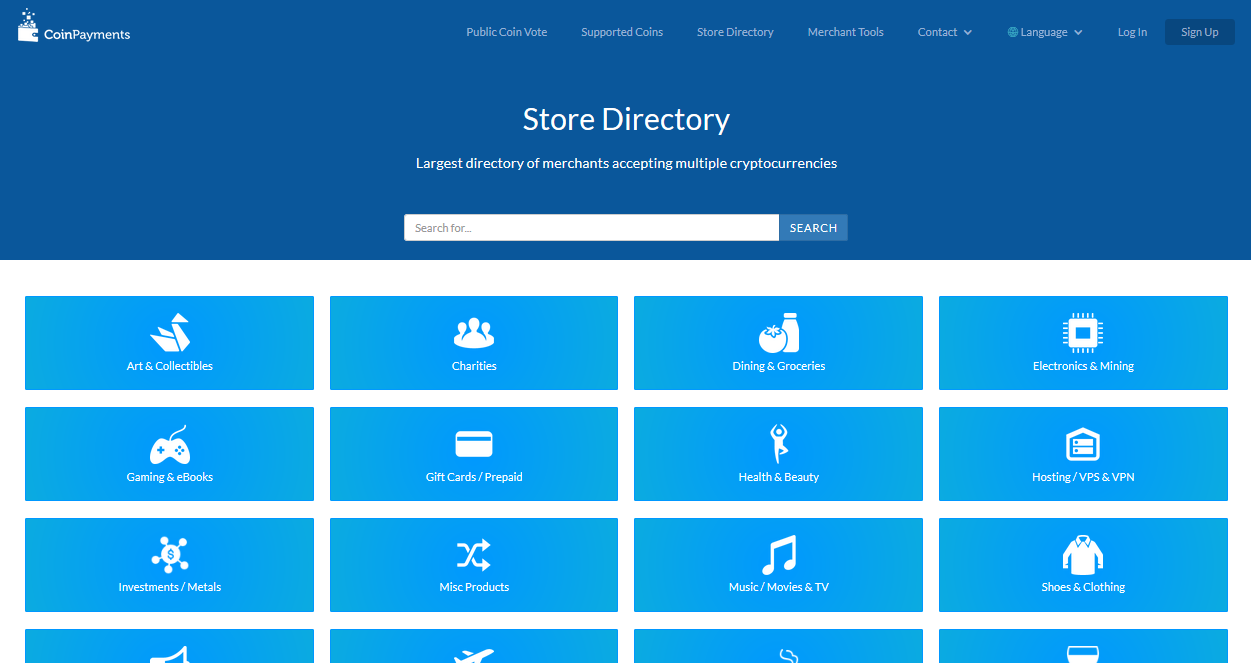Open Merchant Tools in the navigation

coord(846,32)
